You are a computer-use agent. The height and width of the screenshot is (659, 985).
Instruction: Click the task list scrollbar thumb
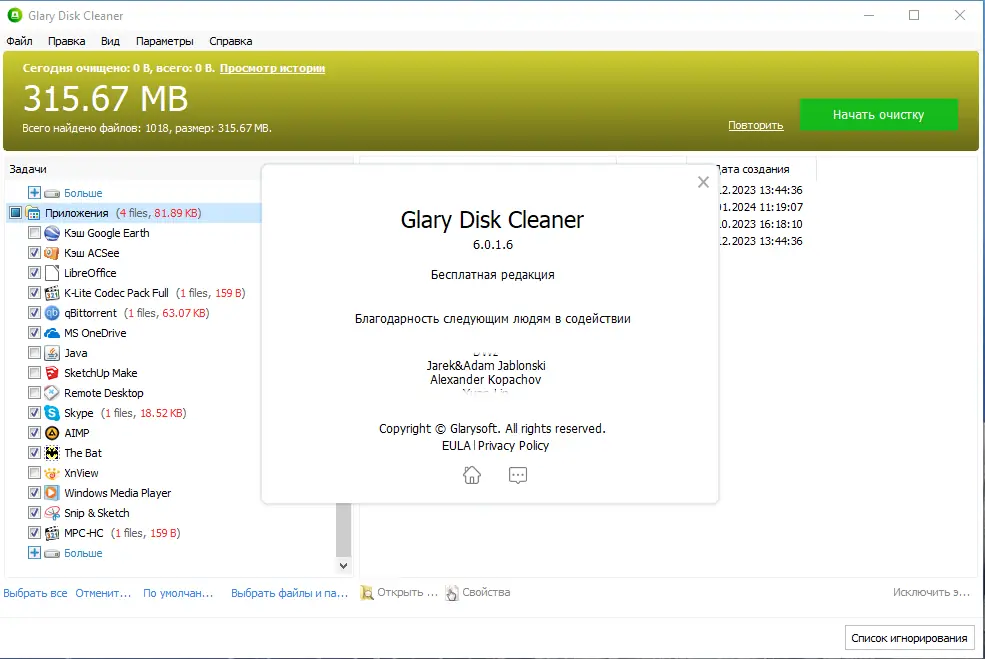click(x=344, y=530)
